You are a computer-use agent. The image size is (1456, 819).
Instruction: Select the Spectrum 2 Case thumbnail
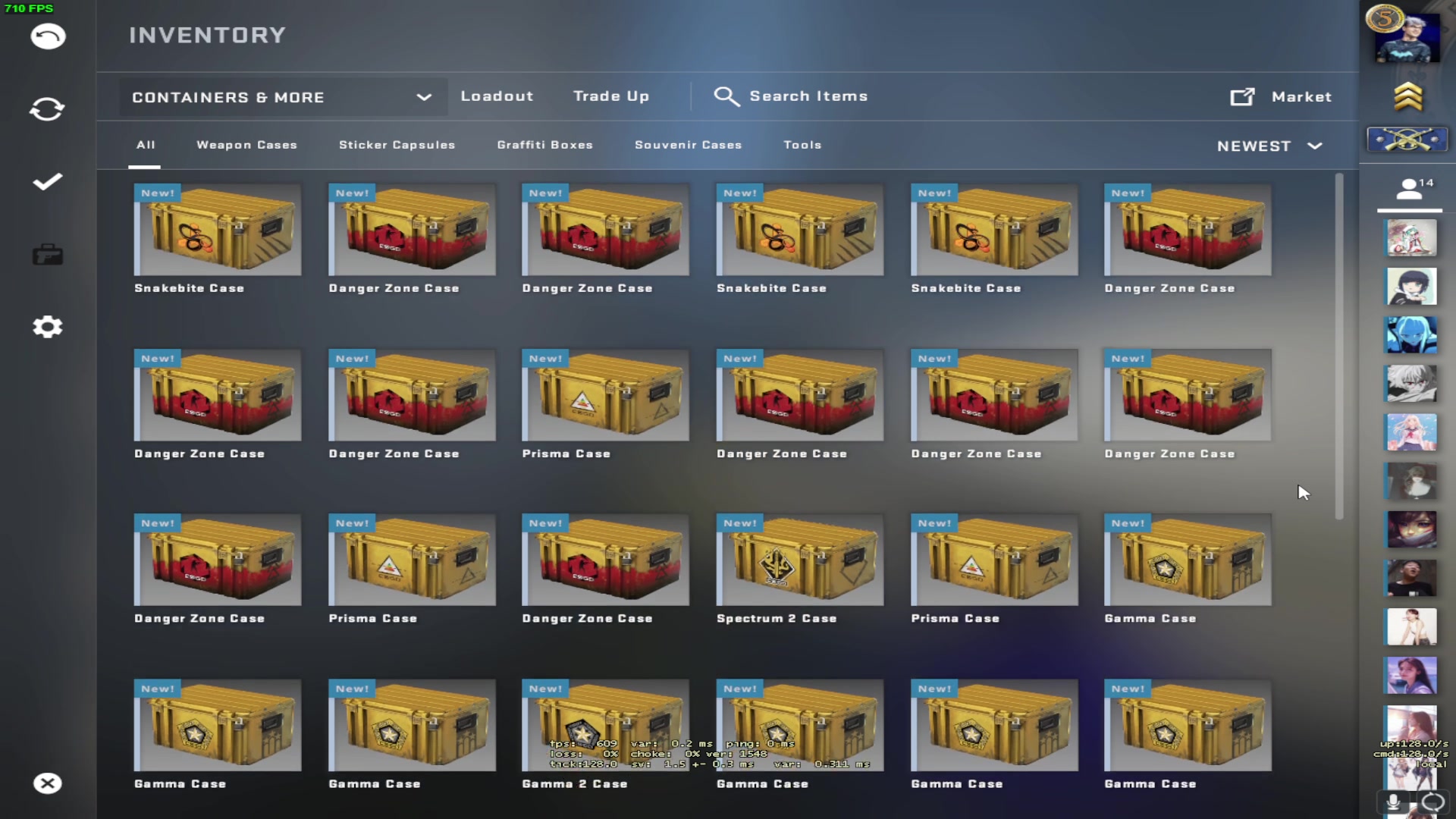point(799,560)
